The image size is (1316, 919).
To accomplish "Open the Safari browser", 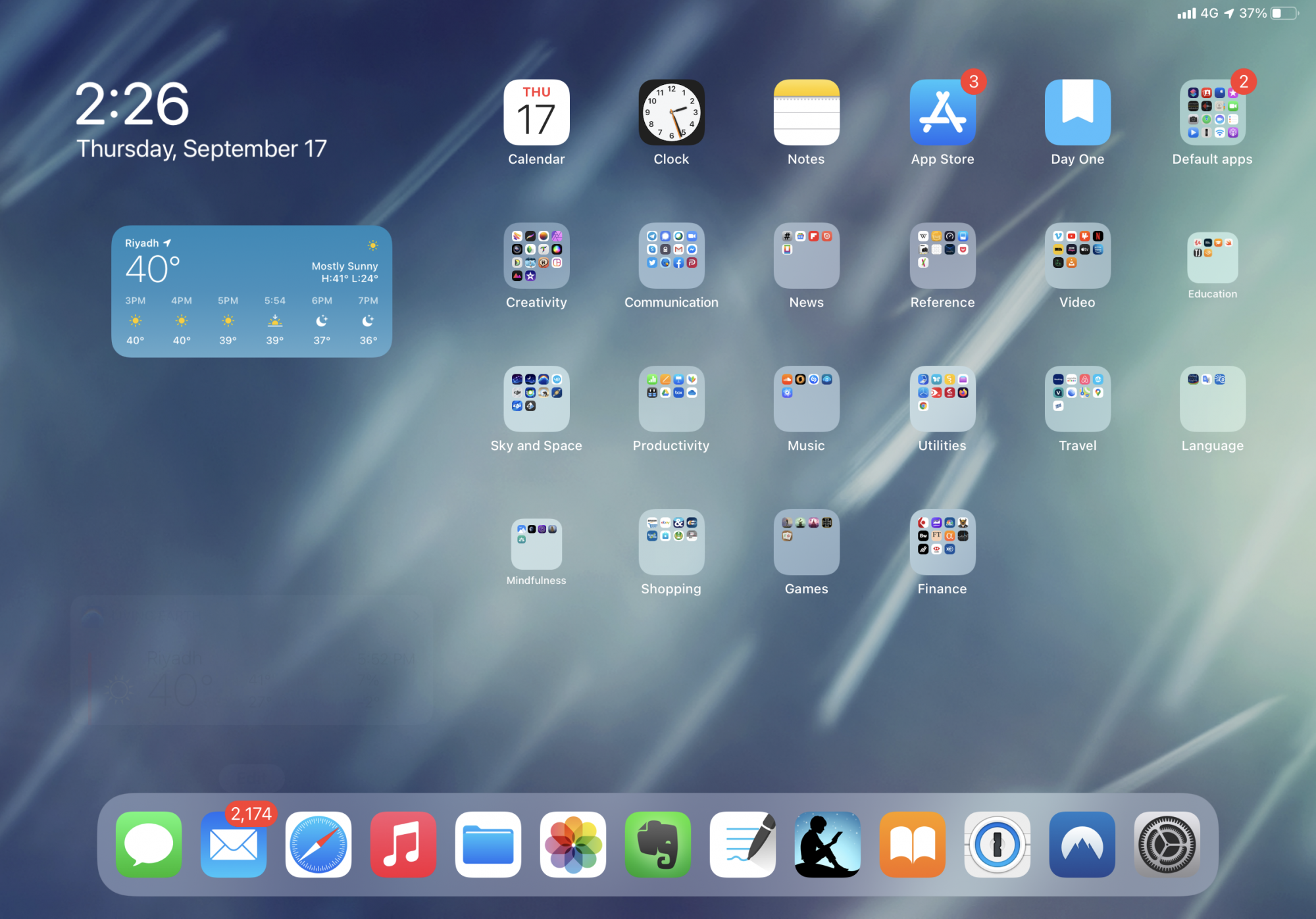I will (x=318, y=844).
